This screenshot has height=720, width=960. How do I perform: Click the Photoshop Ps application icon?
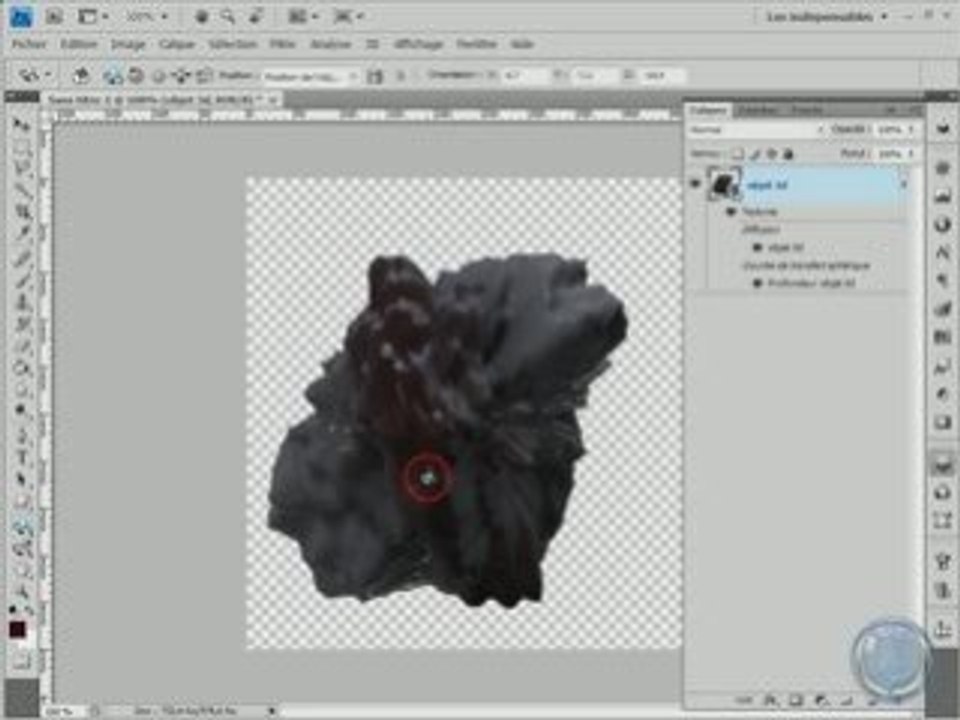click(22, 17)
